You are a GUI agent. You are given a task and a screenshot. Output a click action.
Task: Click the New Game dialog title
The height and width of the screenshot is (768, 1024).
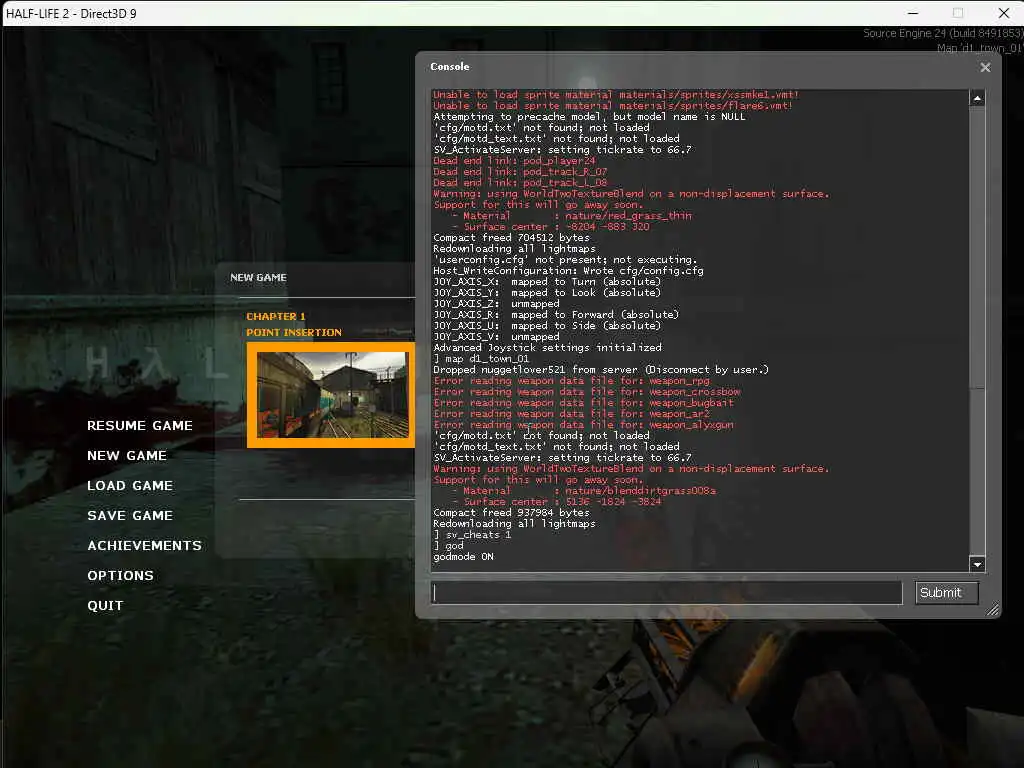click(x=258, y=278)
